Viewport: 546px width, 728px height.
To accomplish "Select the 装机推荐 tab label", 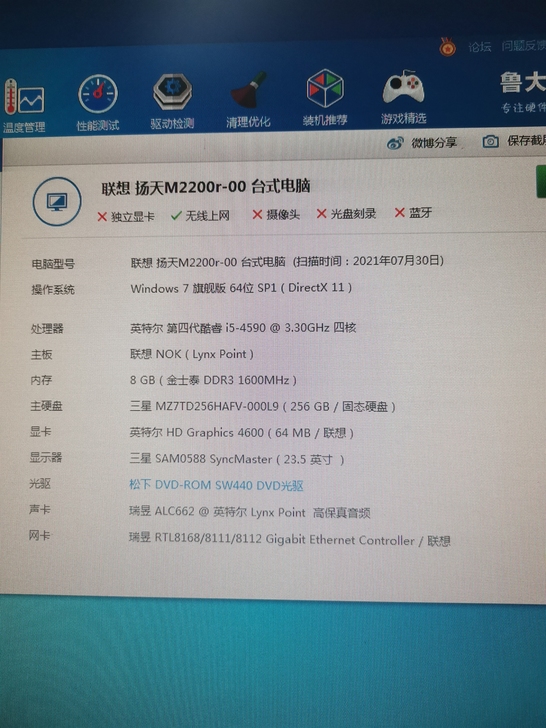I will (325, 120).
